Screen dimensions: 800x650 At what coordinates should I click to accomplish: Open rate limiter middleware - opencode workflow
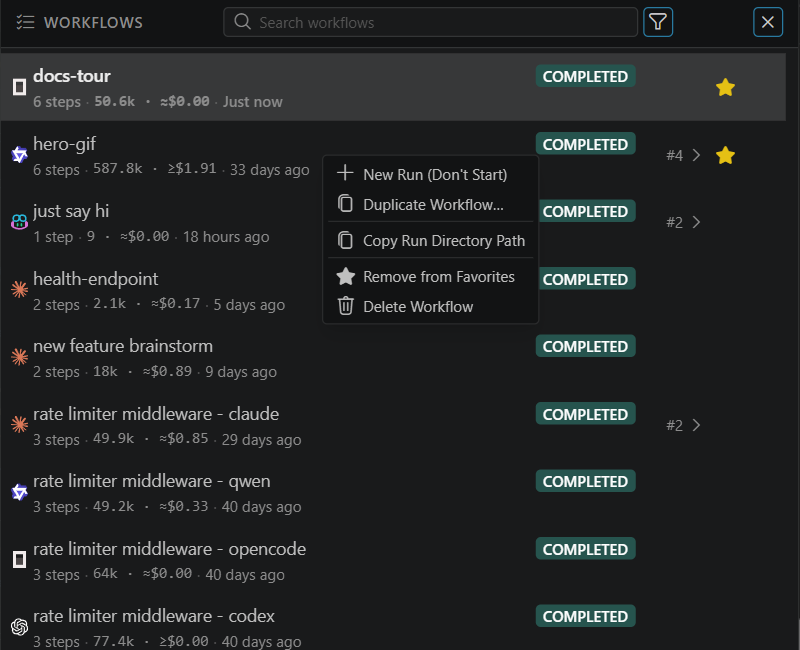click(393, 559)
